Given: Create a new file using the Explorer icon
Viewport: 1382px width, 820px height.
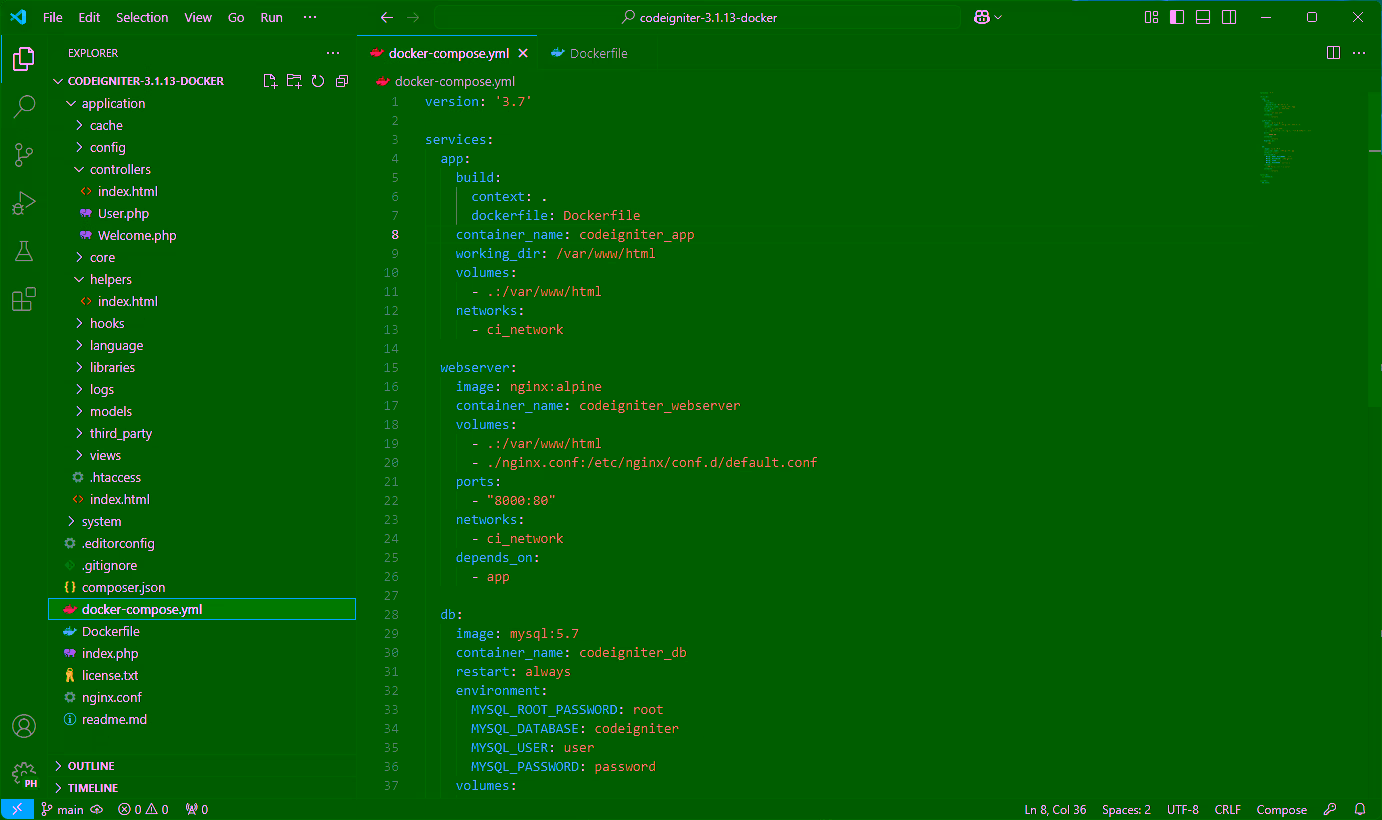Looking at the screenshot, I should click(270, 80).
